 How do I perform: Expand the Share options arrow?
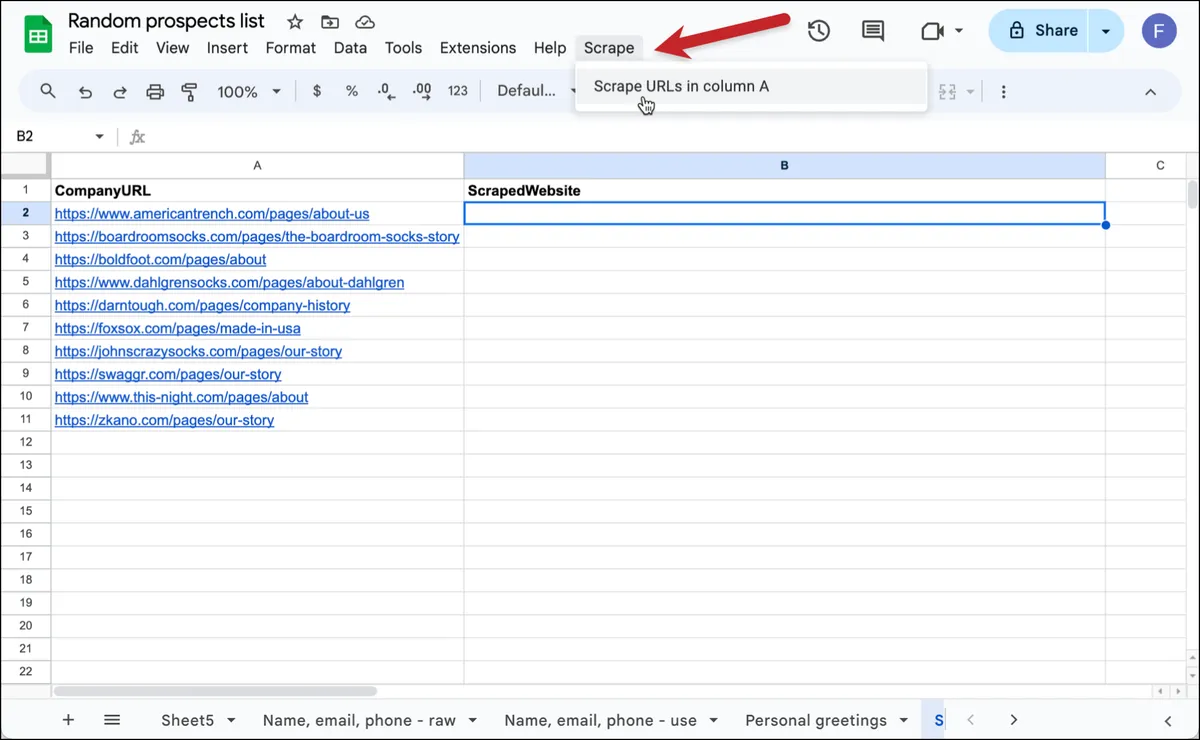1105,31
